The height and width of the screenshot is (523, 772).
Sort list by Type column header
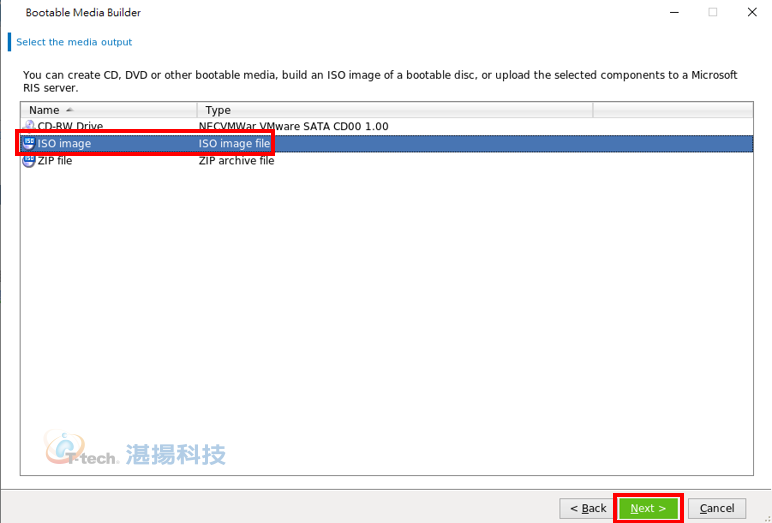point(395,110)
